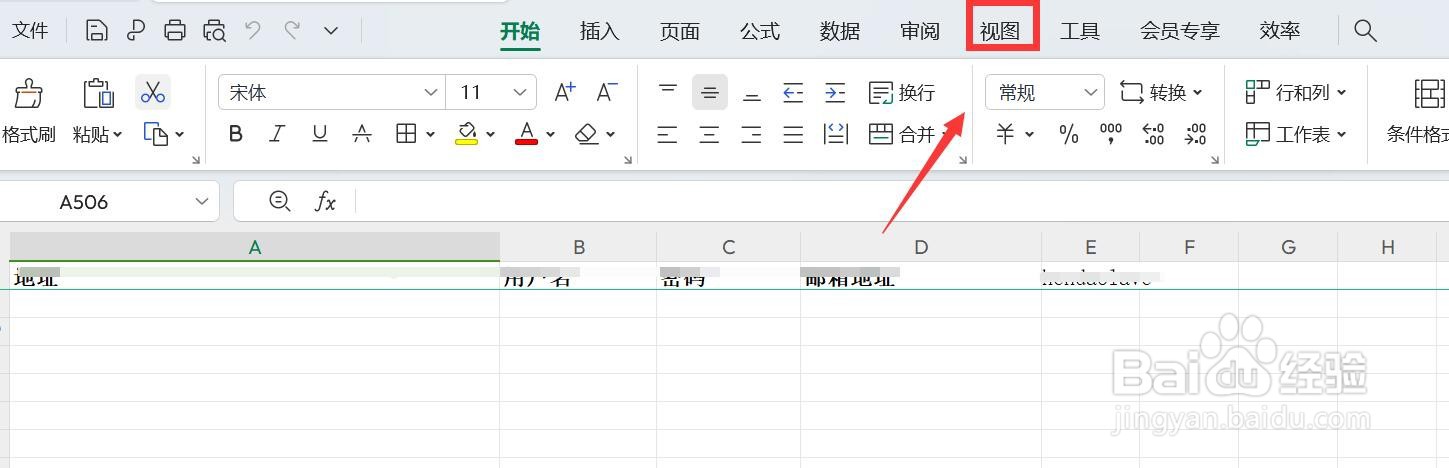
Task: Decrease indent icon
Action: pyautogui.click(x=793, y=92)
